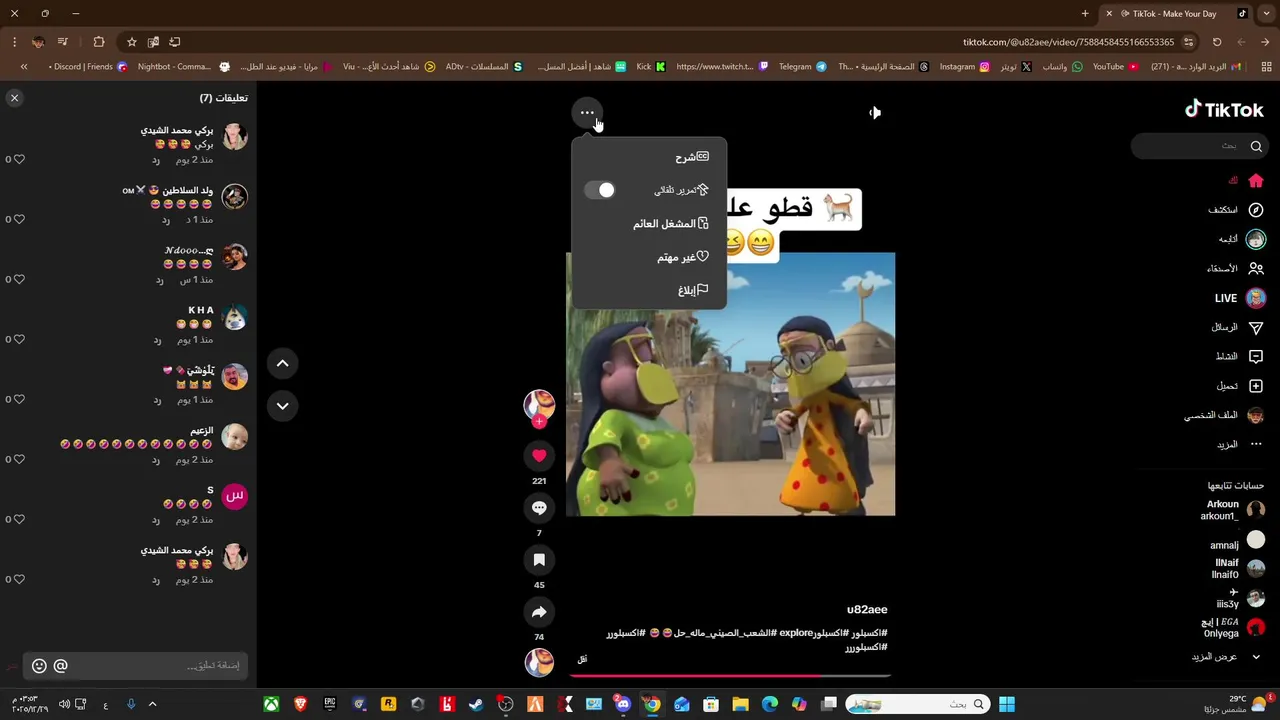Reload the page in browser toolbar
Image resolution: width=1280 pixels, height=720 pixels.
1217,42
